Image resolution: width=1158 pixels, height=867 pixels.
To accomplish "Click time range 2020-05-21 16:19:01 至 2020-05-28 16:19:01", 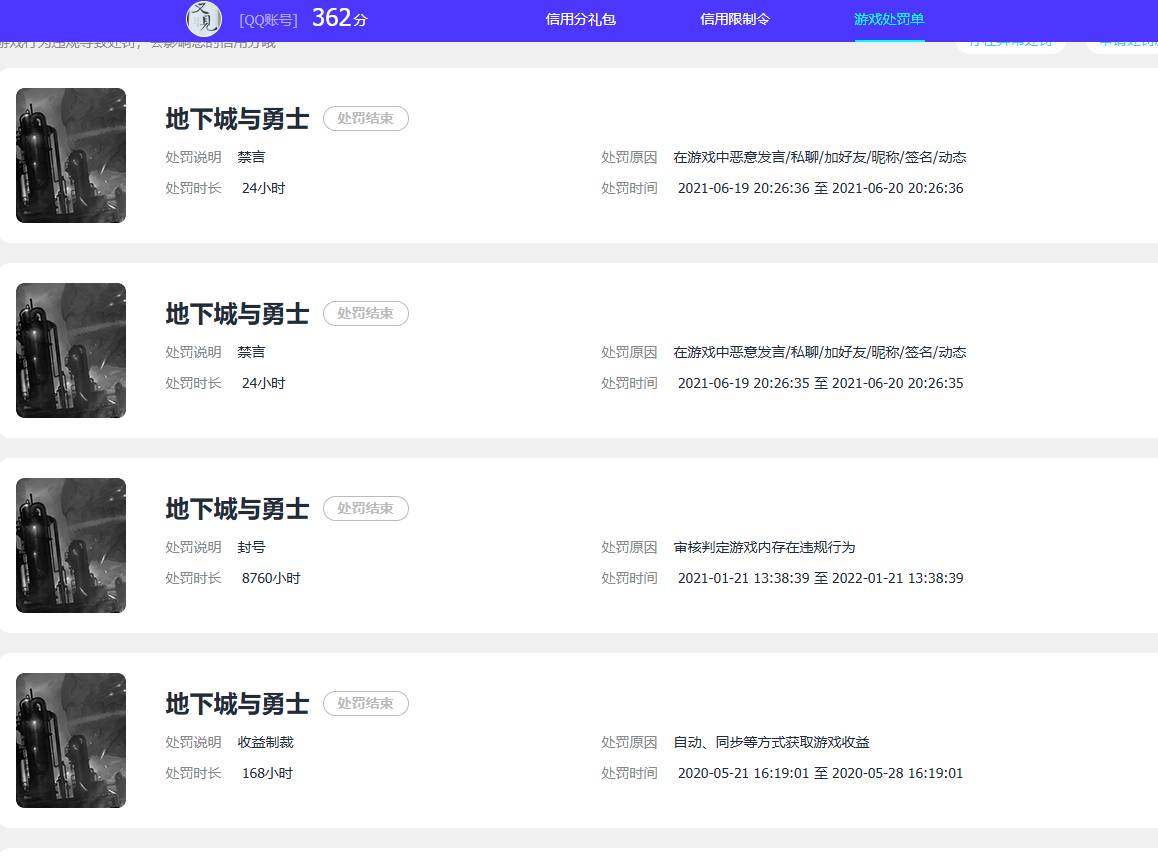I will (820, 773).
